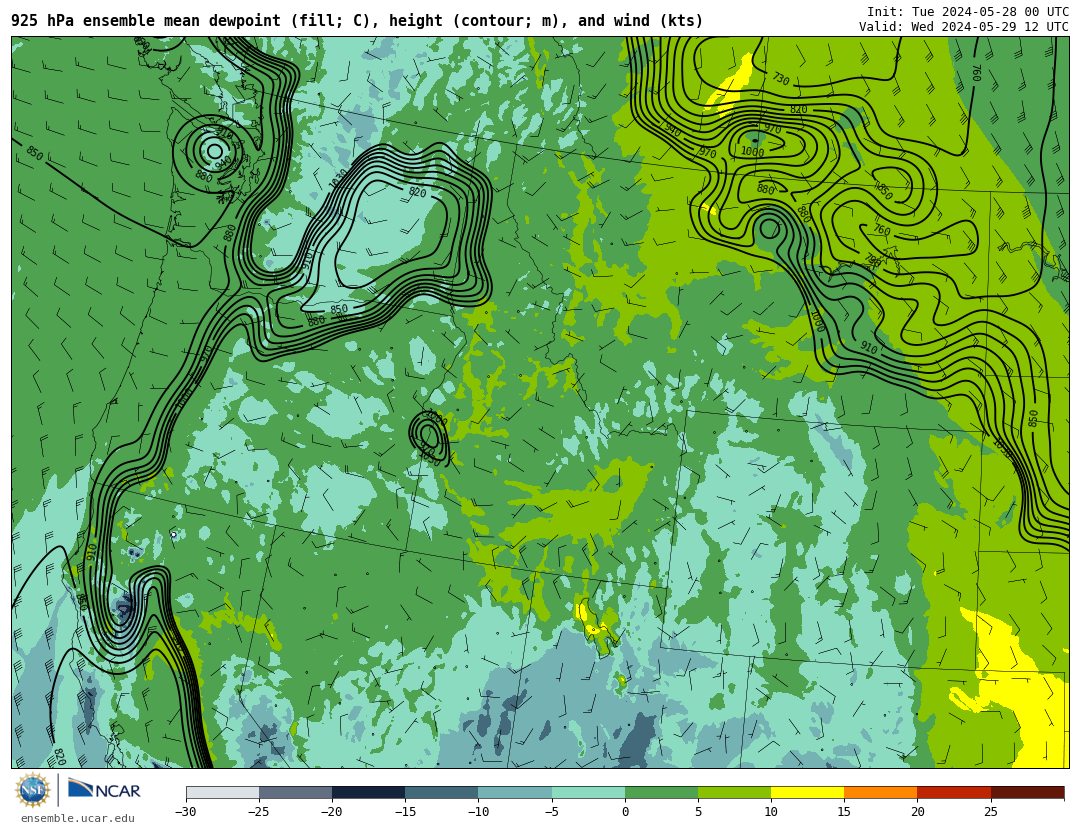Click the -10 colorbar tick label
Screen dimensions: 1080x831
[478, 812]
